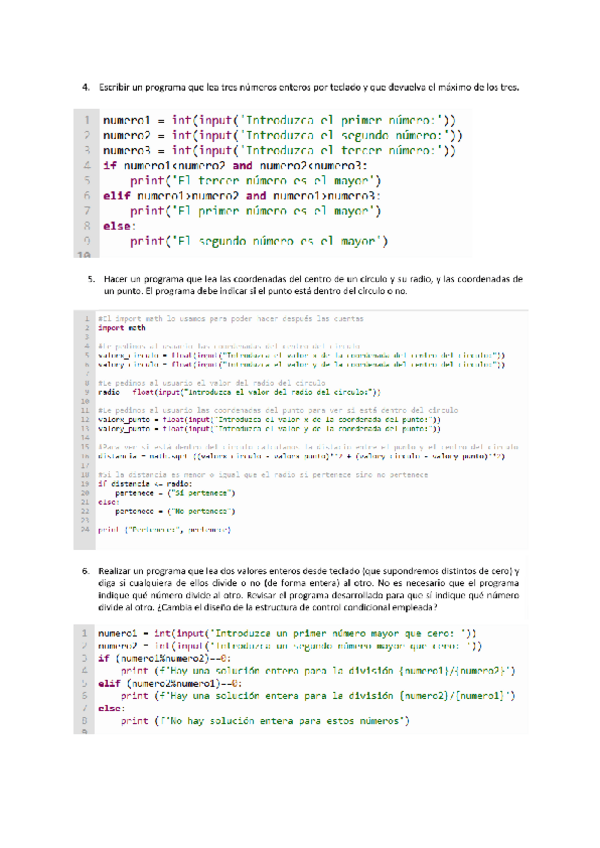Click line 'Introduzca un segundo número mayor que cero'
The height and width of the screenshot is (848, 600).
point(290,646)
